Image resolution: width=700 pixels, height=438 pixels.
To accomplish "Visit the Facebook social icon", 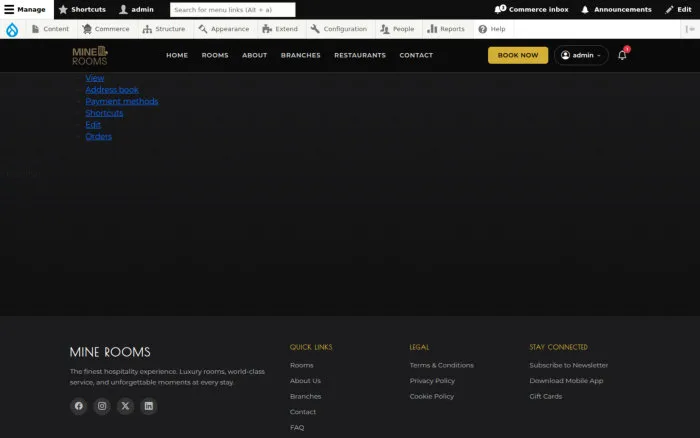I will pyautogui.click(x=79, y=406).
